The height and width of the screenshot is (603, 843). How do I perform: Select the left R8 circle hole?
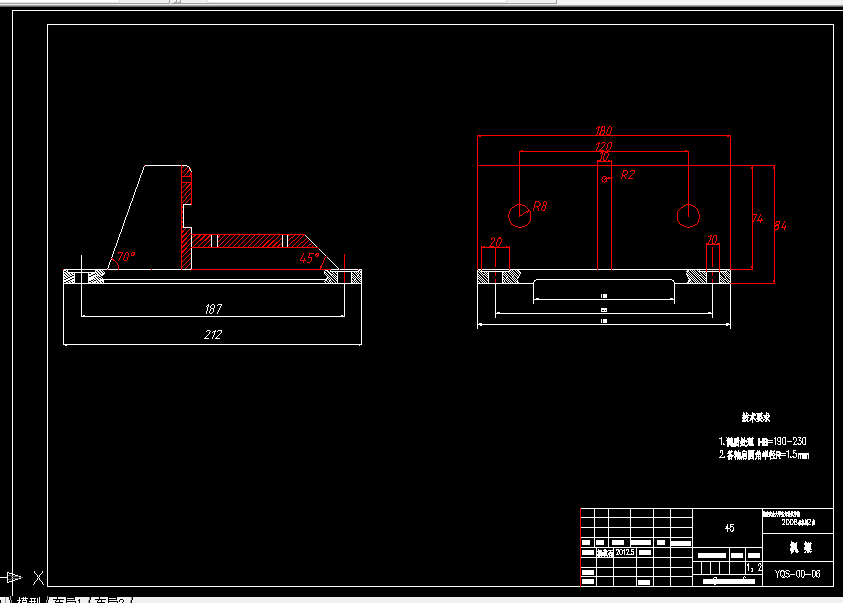click(x=519, y=216)
